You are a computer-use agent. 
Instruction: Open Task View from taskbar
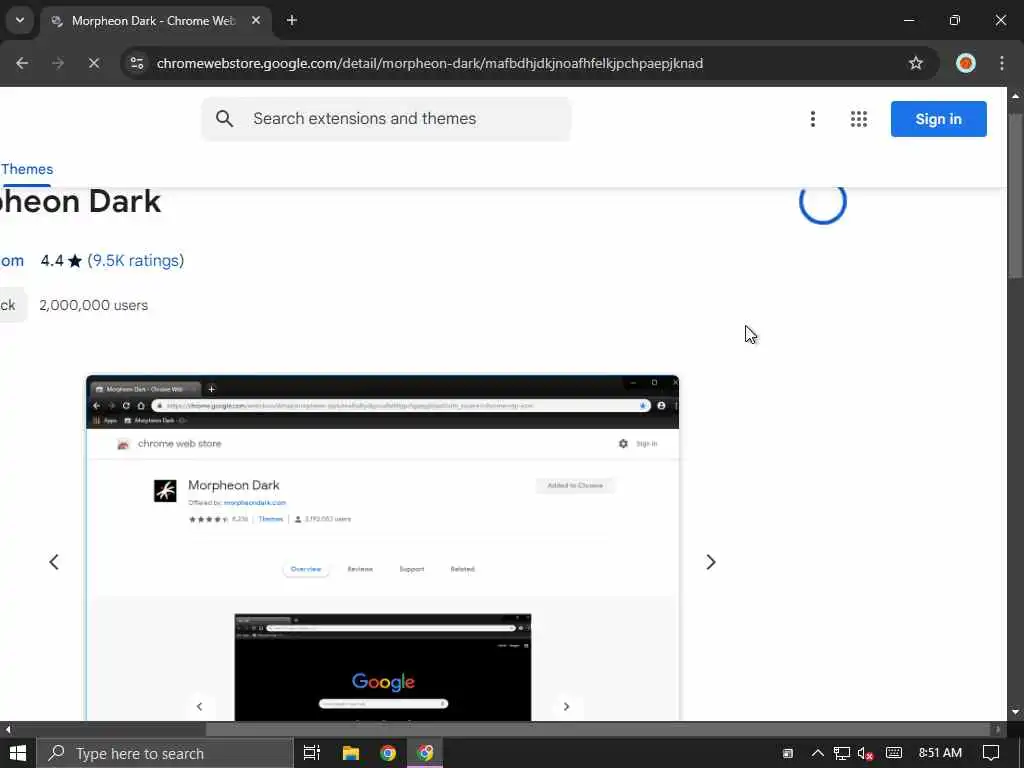tap(312, 753)
